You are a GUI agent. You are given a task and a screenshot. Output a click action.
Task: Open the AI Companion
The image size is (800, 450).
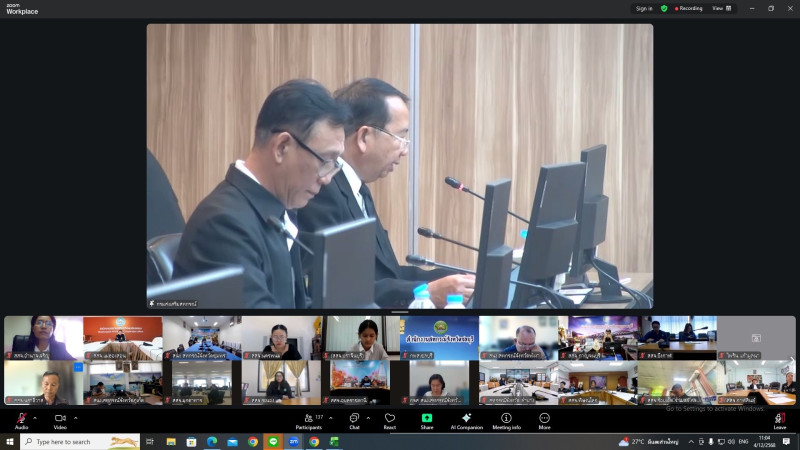pyautogui.click(x=466, y=419)
